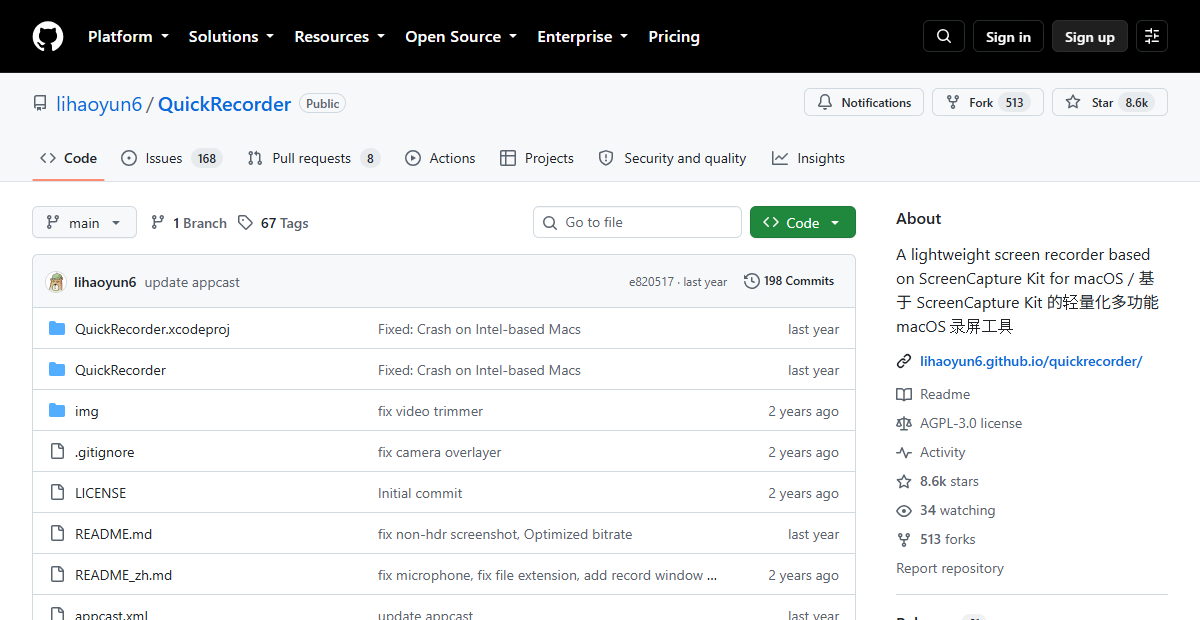1200x620 pixels.
Task: Click folder icon for img row
Action: click(x=57, y=411)
